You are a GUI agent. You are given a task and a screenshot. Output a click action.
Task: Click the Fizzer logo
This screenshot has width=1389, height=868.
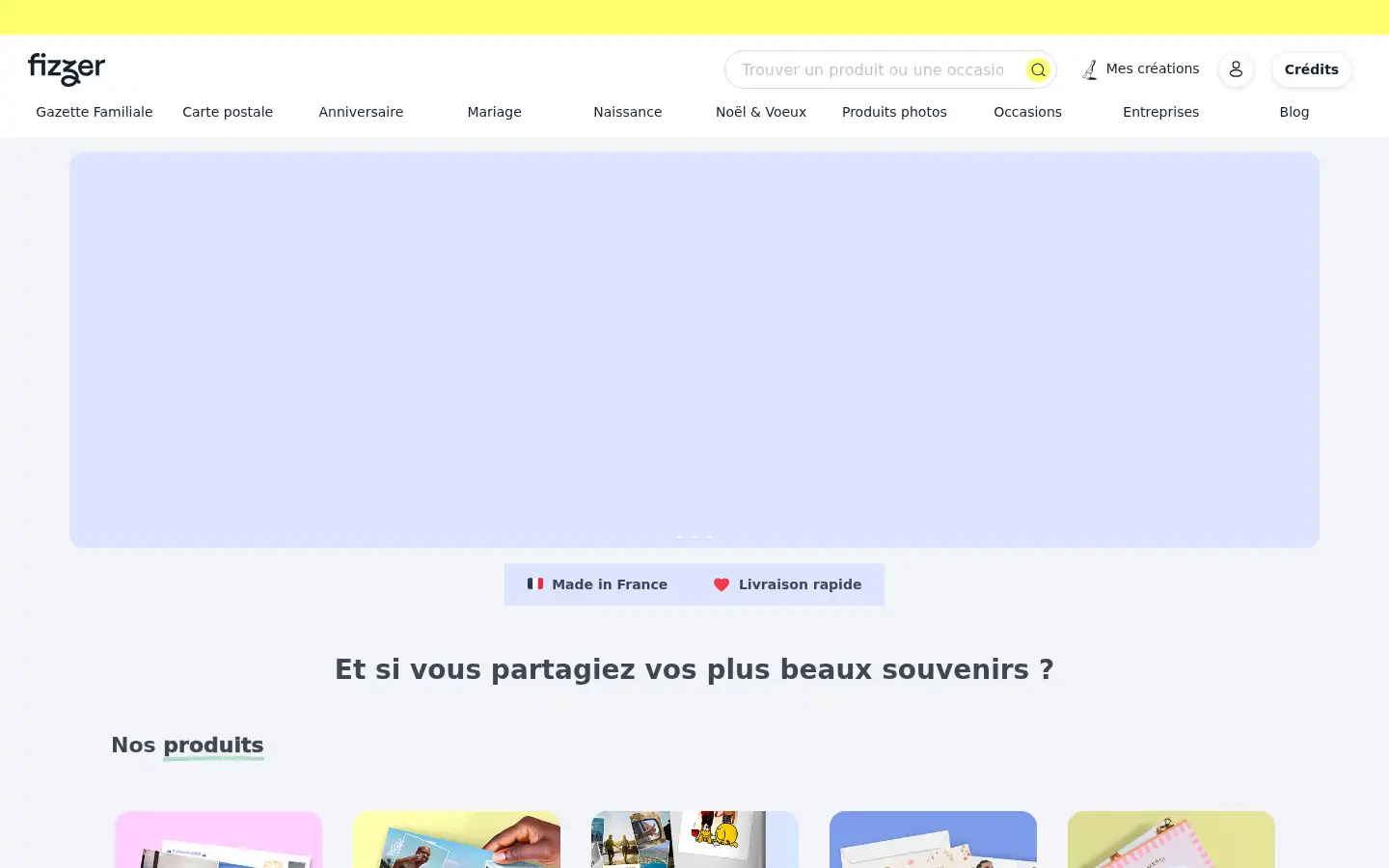click(67, 69)
